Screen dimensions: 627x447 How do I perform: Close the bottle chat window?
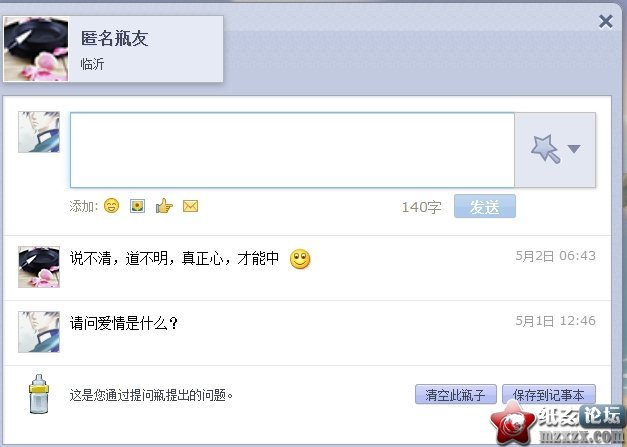(x=606, y=22)
